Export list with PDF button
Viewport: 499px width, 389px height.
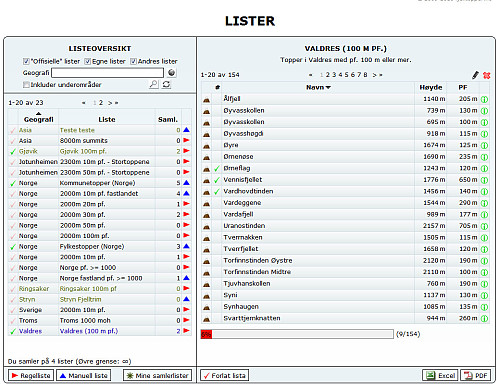tap(476, 375)
